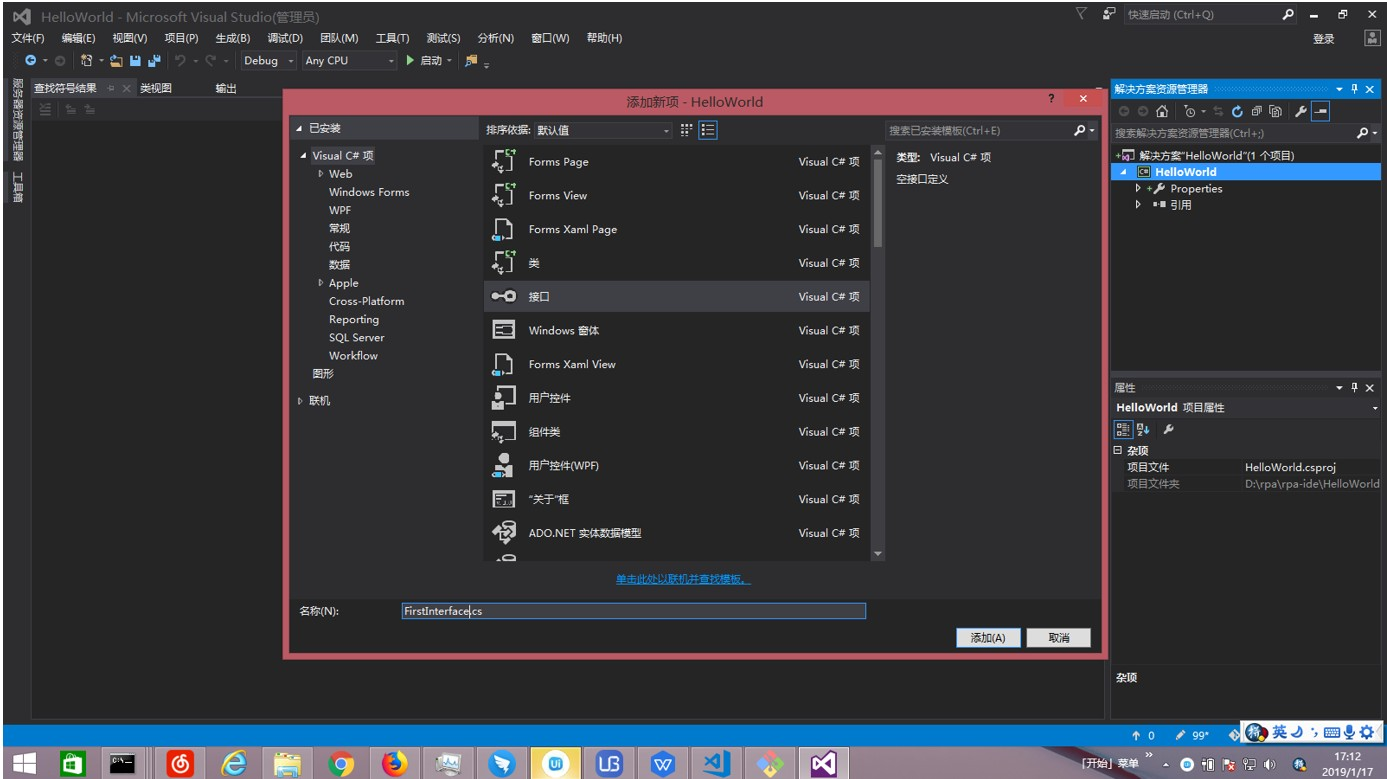Click the search magnifier in template search box

tap(1080, 130)
